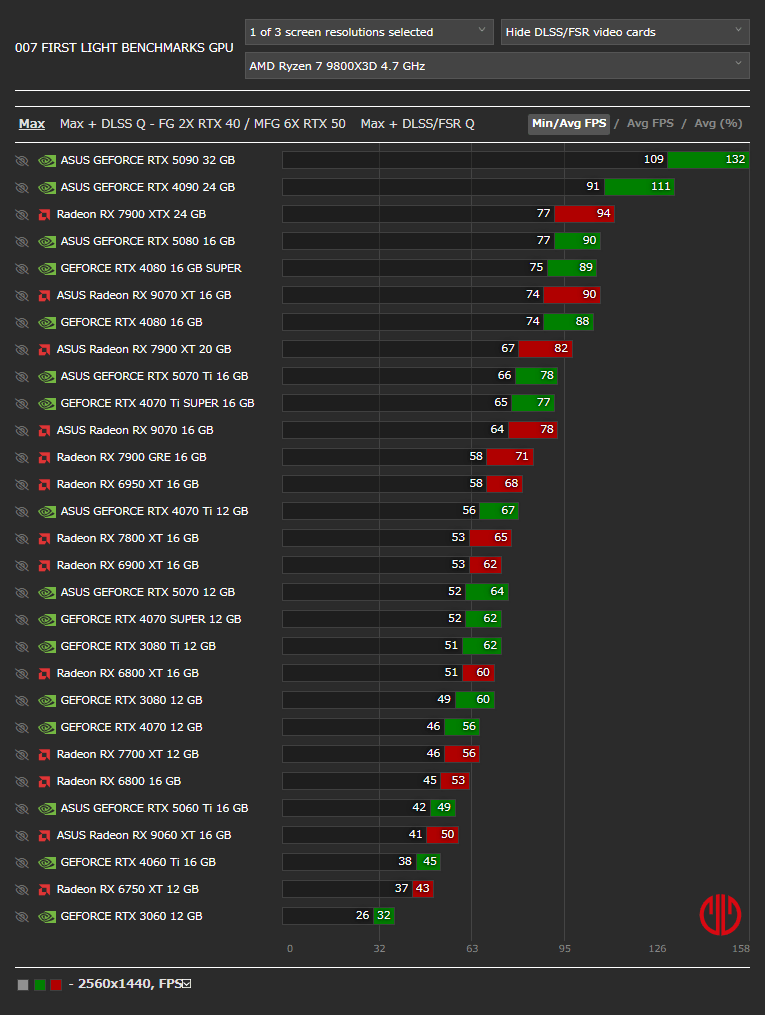The image size is (765, 1015).
Task: Click AMD logo beside Radeon RX 7900 GRE
Action: coord(45,458)
